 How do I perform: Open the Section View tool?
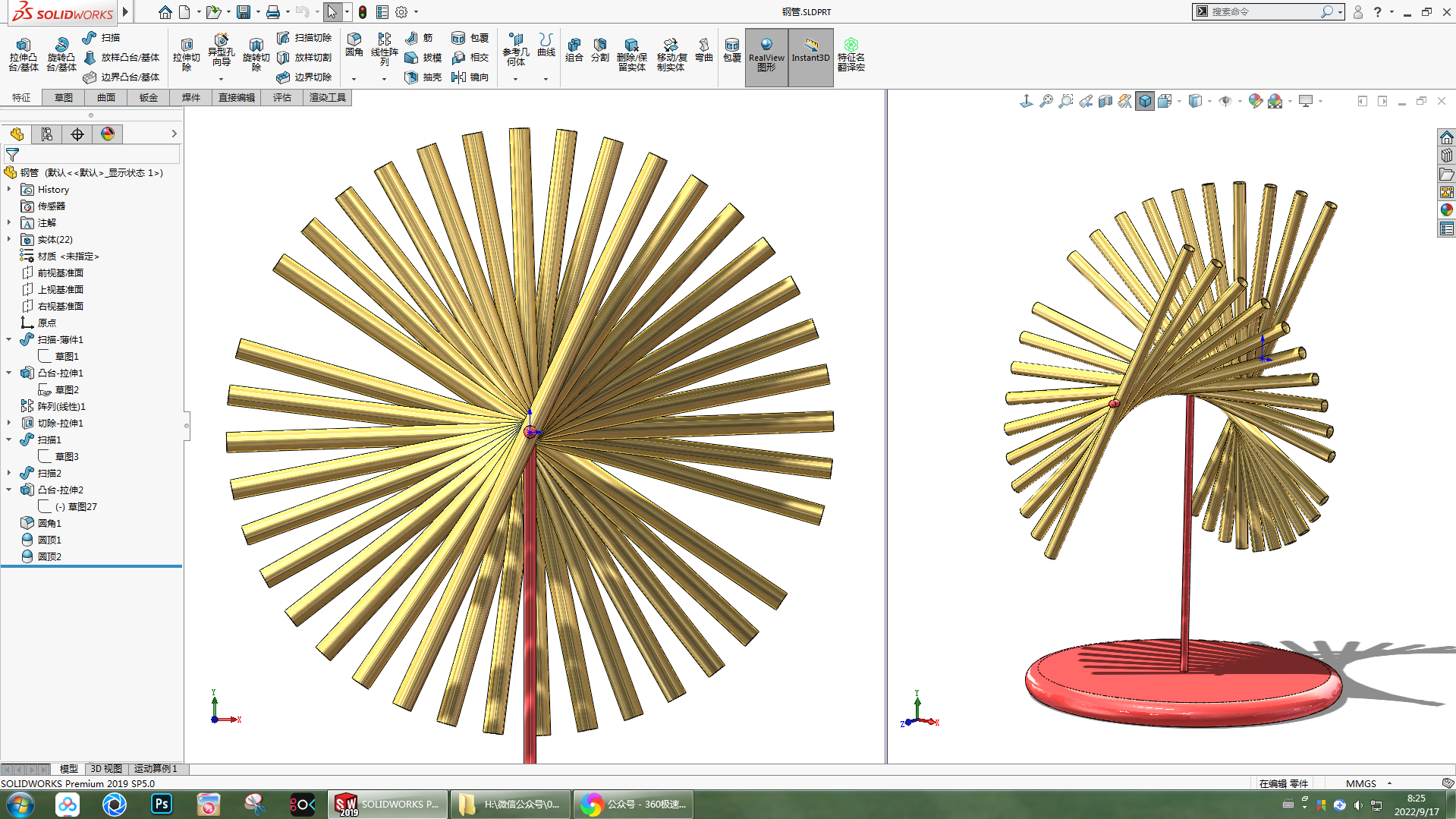point(1105,101)
